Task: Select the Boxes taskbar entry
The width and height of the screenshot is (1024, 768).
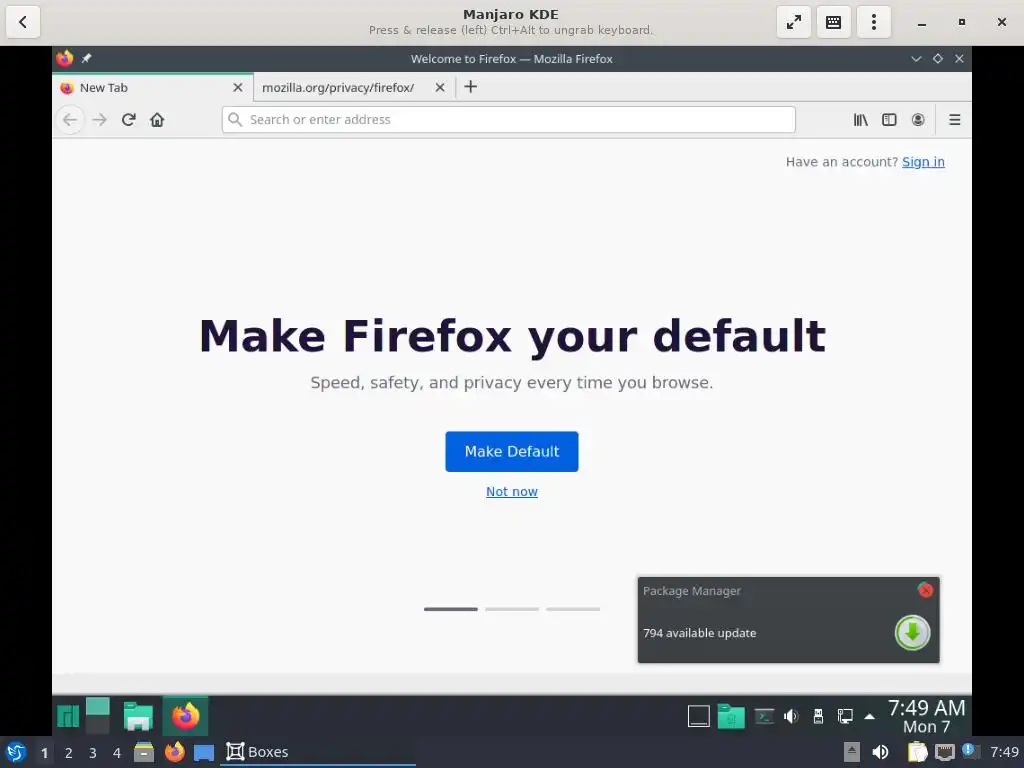Action: coord(318,752)
